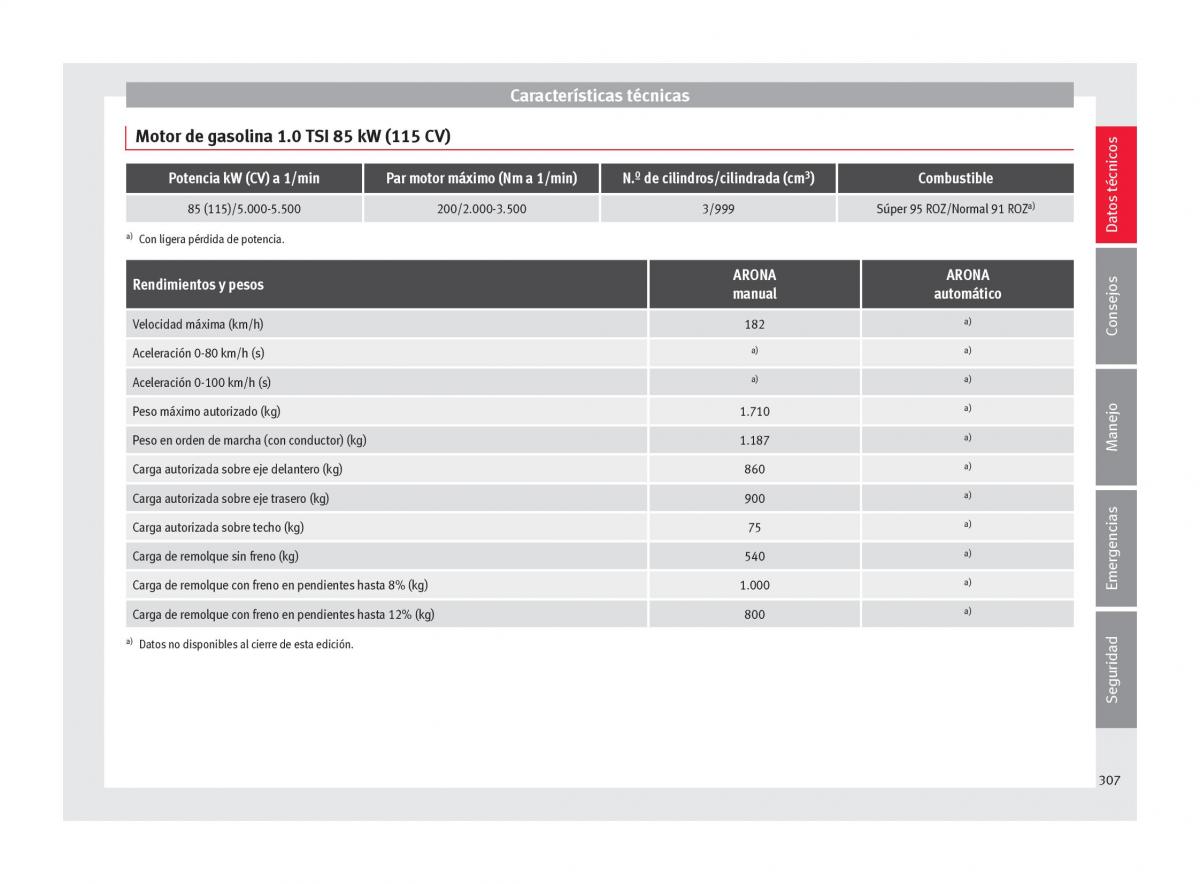Select the top speed value 182
The width and height of the screenshot is (1200, 884).
click(x=755, y=324)
